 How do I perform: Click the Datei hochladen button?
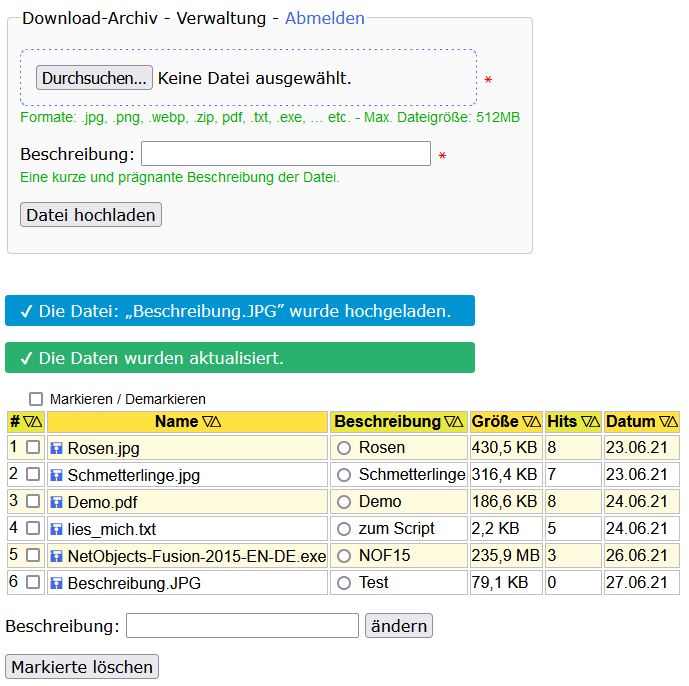point(91,215)
